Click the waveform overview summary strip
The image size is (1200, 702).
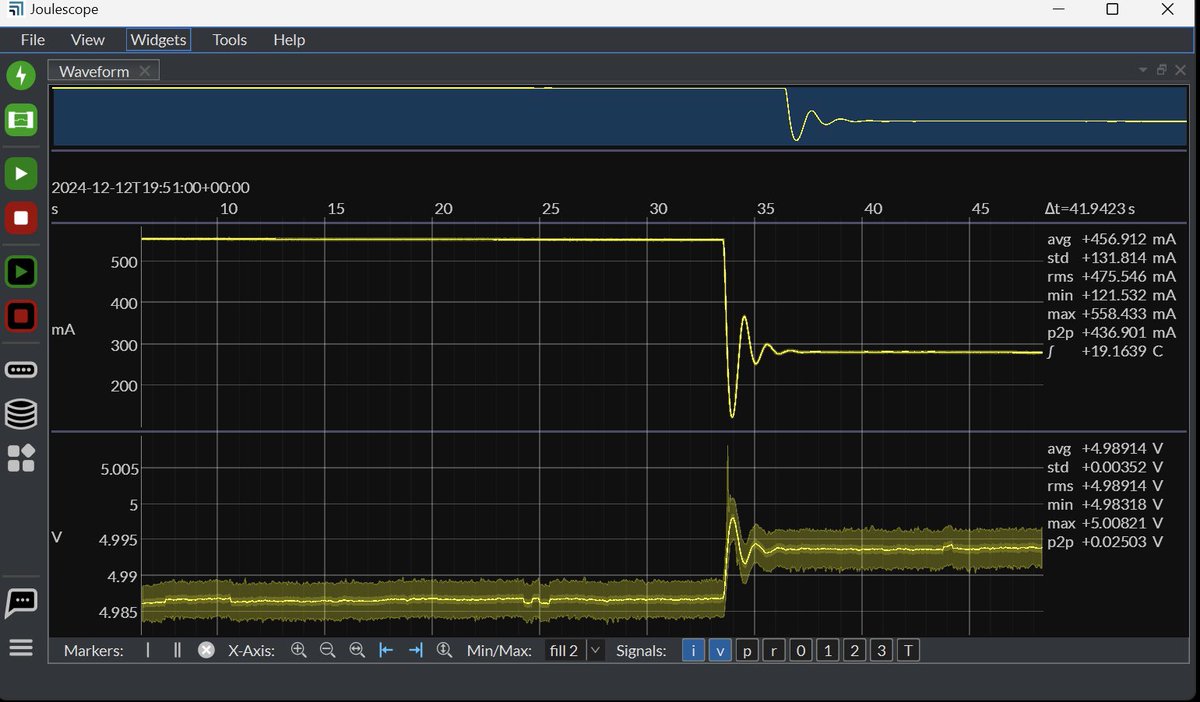point(620,118)
